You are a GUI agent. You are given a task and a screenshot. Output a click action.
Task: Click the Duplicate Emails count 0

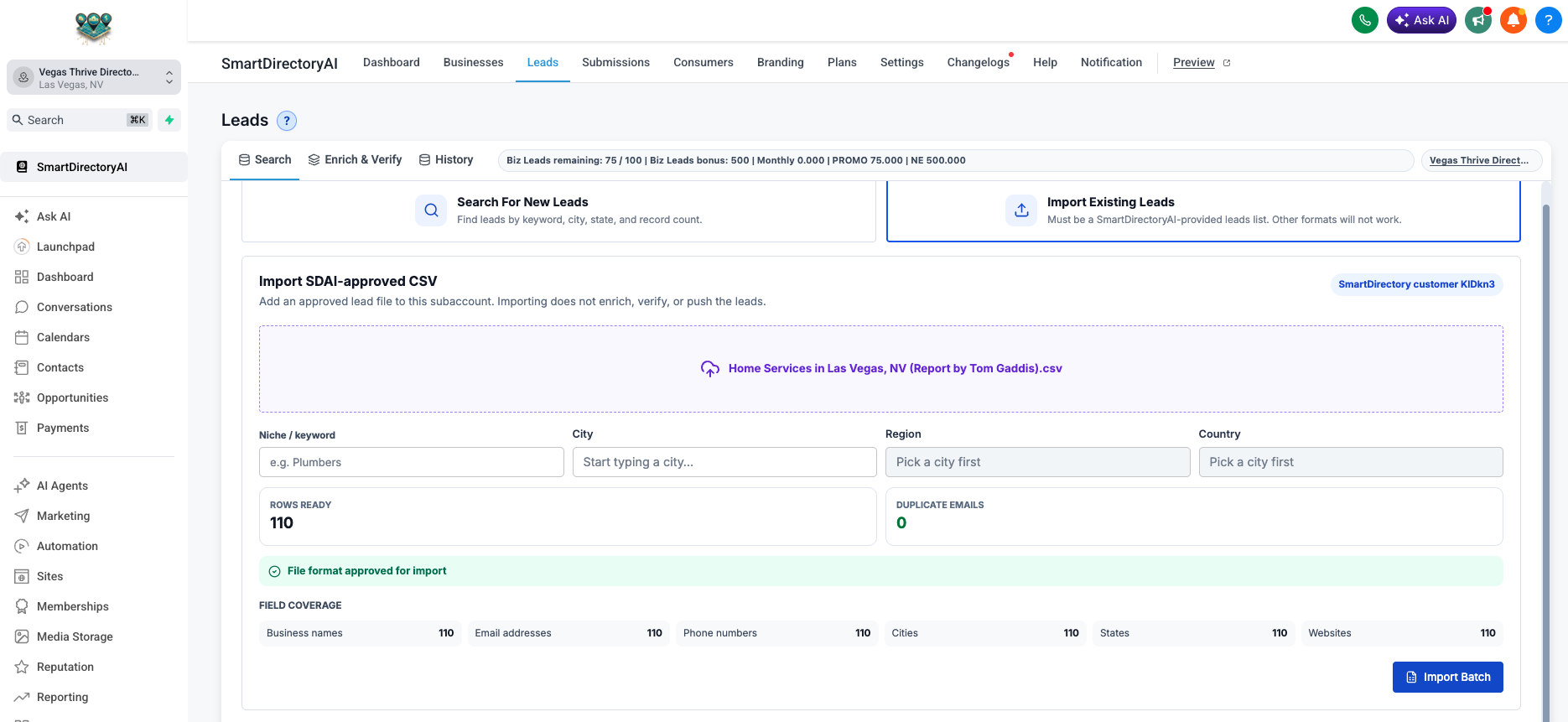click(x=901, y=523)
